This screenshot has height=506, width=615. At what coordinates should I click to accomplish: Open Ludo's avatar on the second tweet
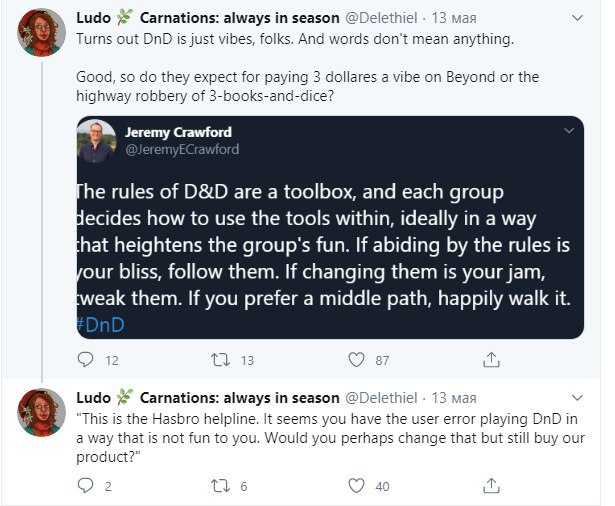pyautogui.click(x=41, y=412)
